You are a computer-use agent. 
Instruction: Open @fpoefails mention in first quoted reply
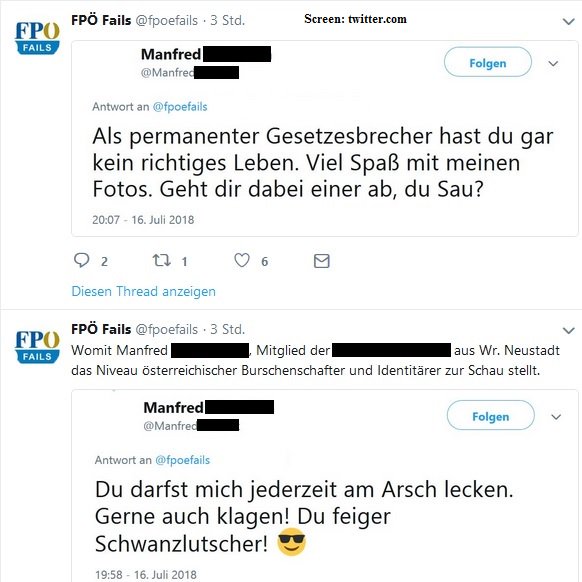(180, 107)
